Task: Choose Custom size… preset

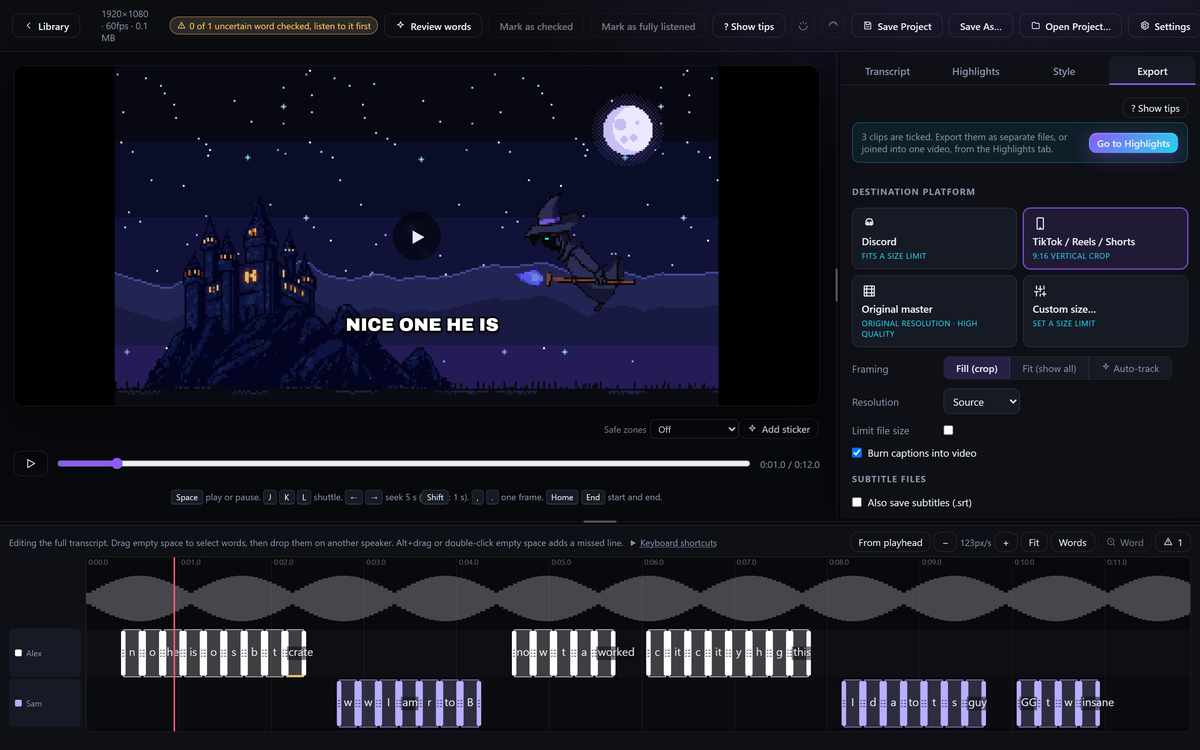Action: 1105,311
